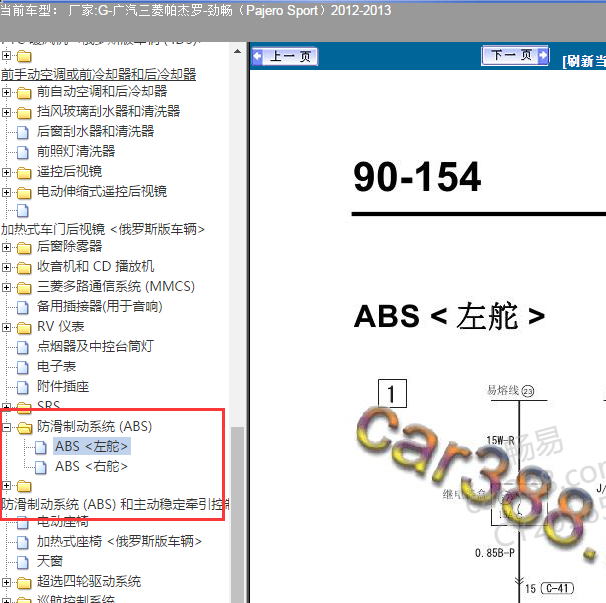Expand the 后窗除雾器 folder
The image size is (606, 603).
coord(6,247)
